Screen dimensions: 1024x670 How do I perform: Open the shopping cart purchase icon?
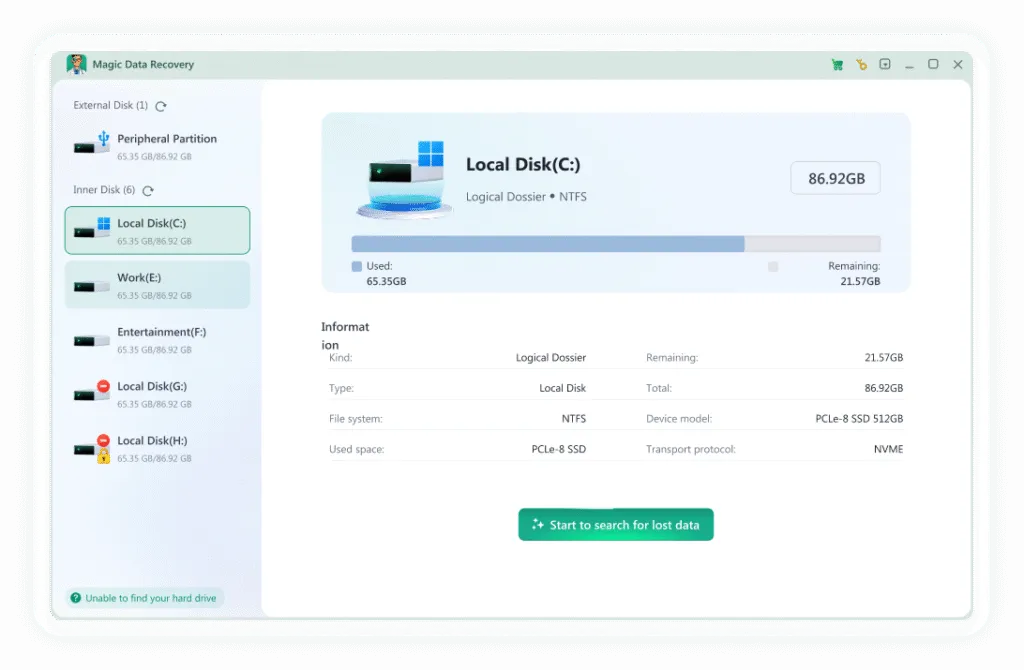pos(837,65)
